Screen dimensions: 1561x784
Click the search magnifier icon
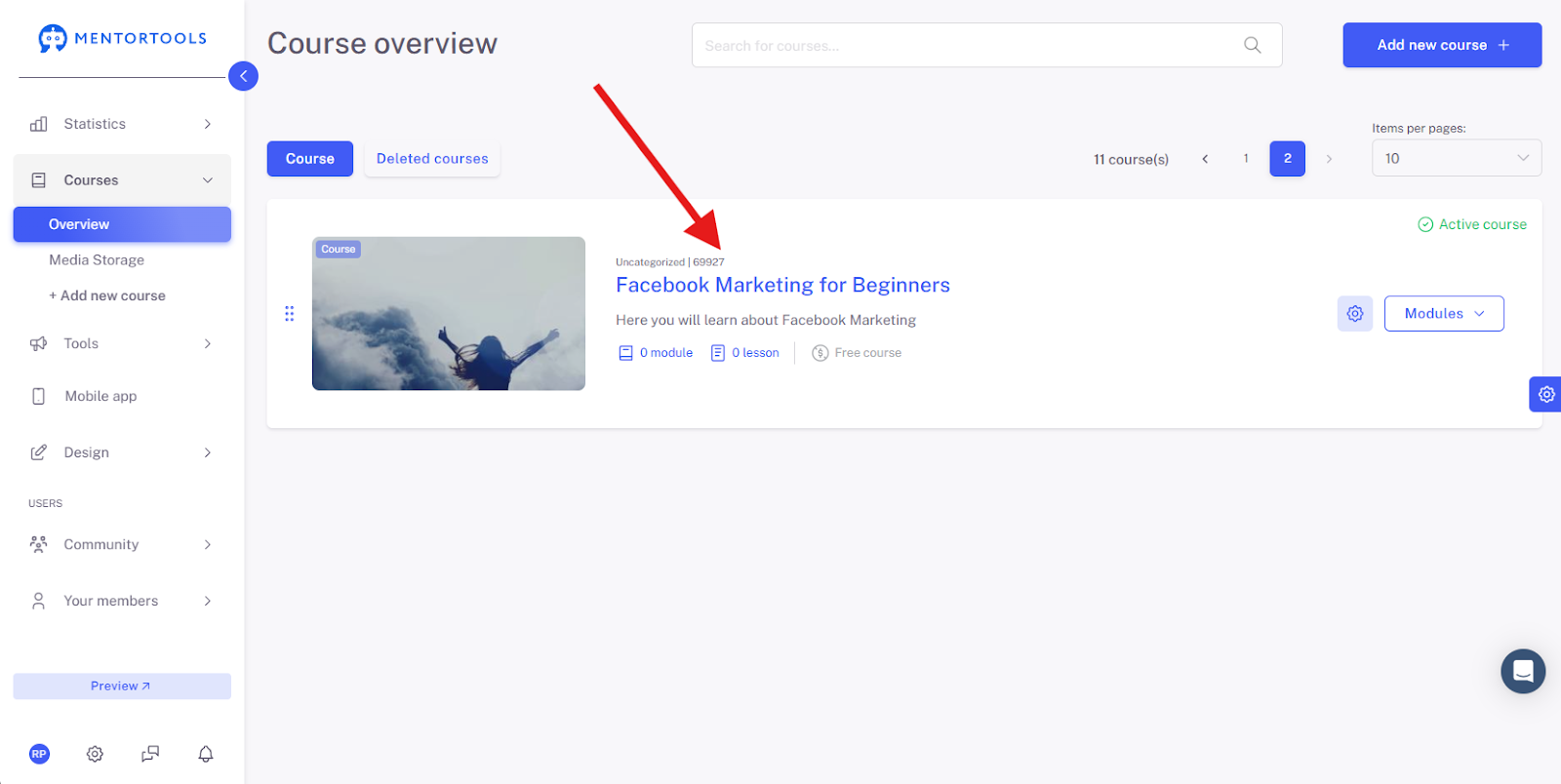pos(1253,45)
